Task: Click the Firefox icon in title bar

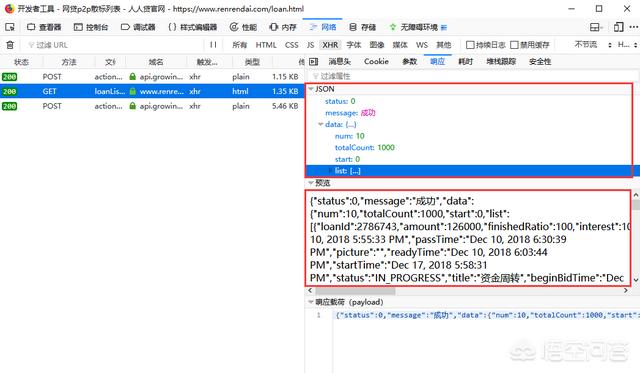Action: pyautogui.click(x=9, y=9)
